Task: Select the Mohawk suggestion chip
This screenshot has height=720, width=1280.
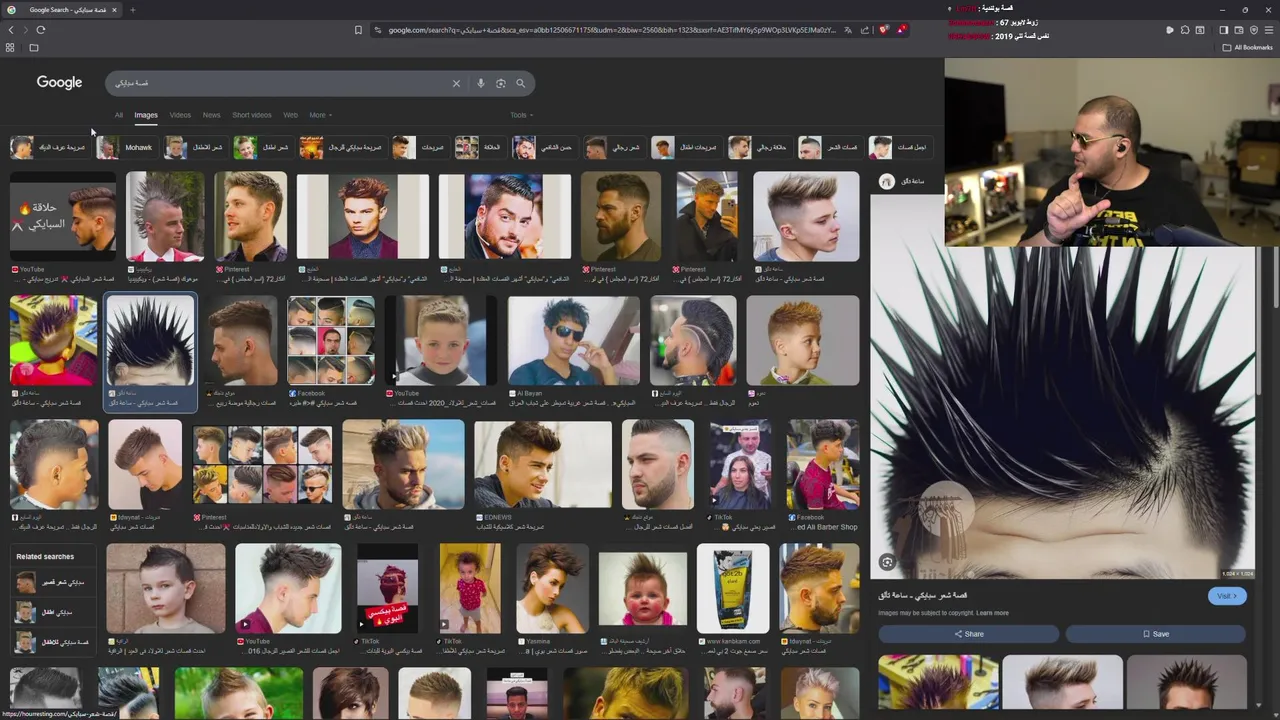Action: [126, 147]
